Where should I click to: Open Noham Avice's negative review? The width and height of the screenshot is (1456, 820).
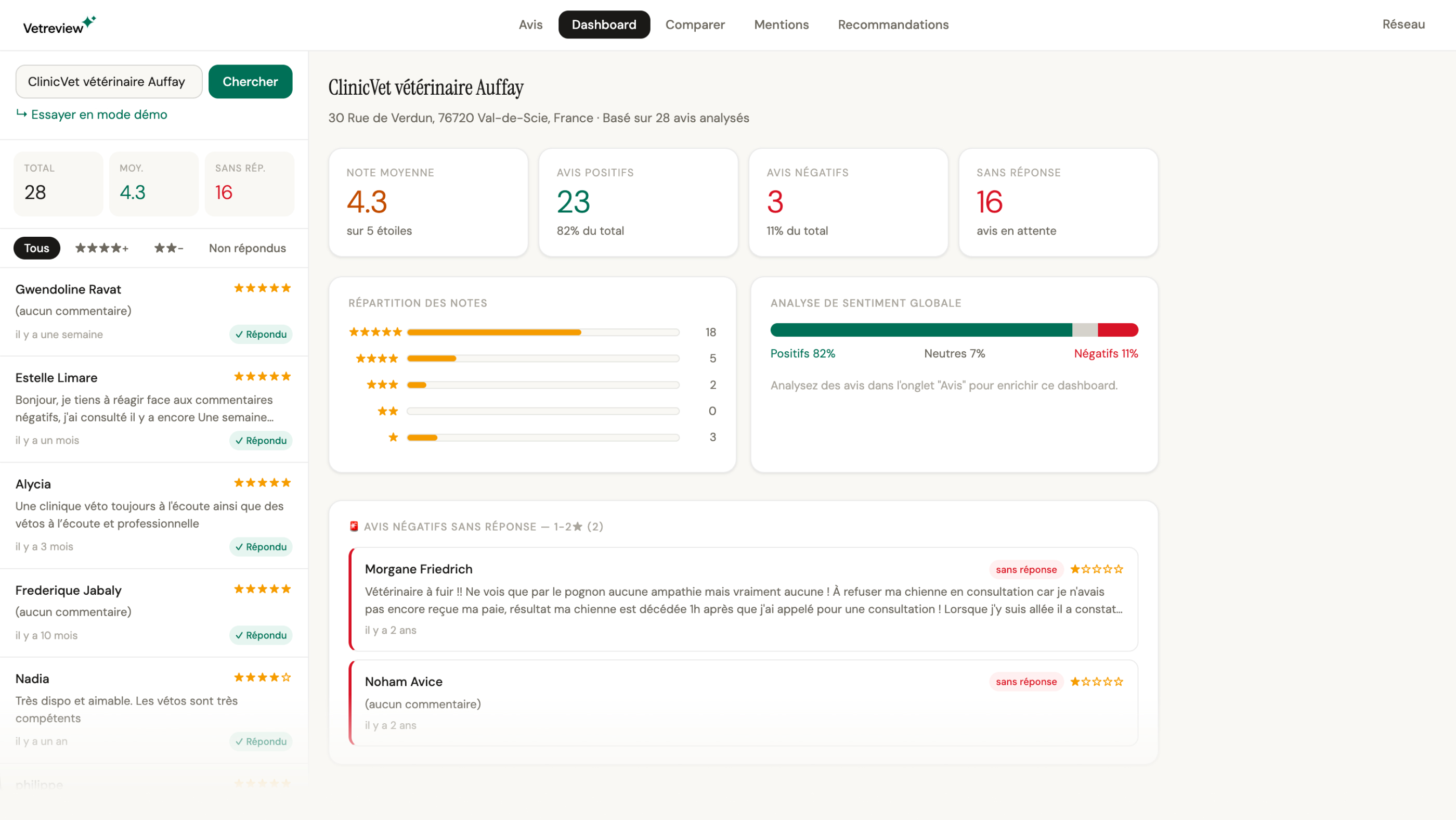(x=743, y=703)
